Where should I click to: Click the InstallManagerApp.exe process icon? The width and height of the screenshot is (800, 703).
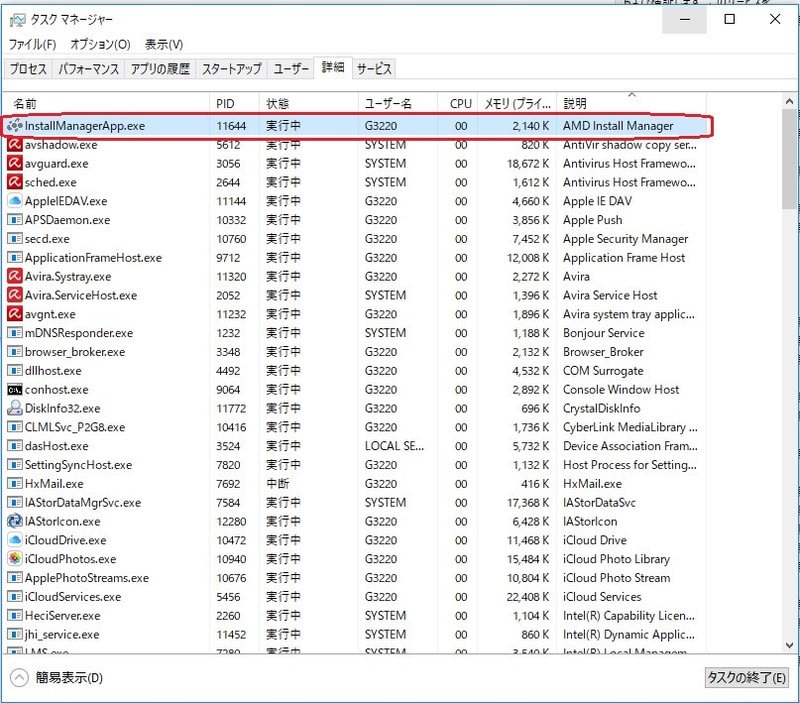[x=15, y=125]
